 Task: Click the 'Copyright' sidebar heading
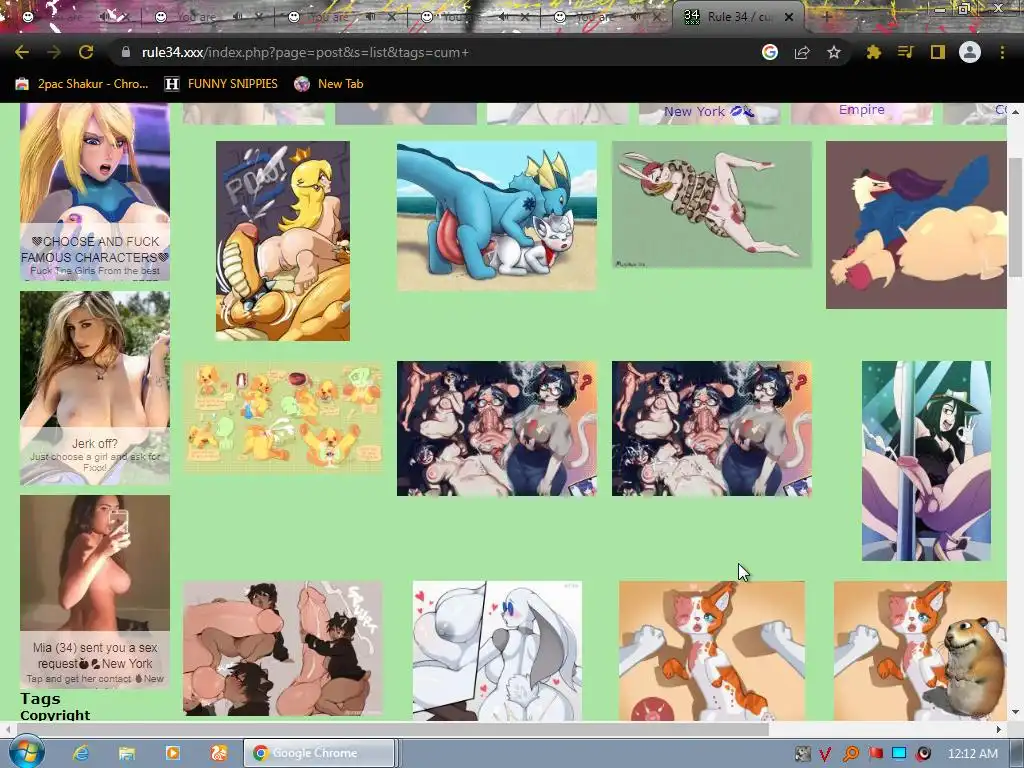[x=55, y=714]
